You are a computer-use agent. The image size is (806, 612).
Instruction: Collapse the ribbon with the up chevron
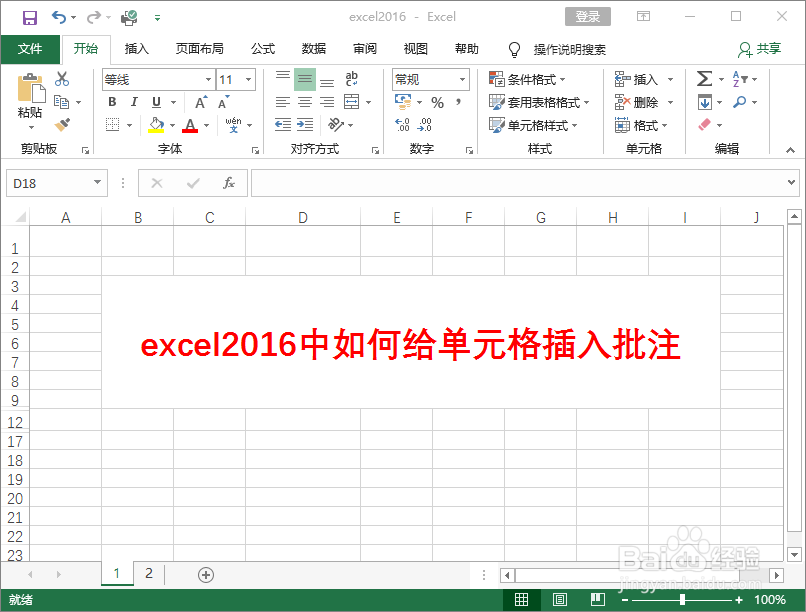[791, 150]
